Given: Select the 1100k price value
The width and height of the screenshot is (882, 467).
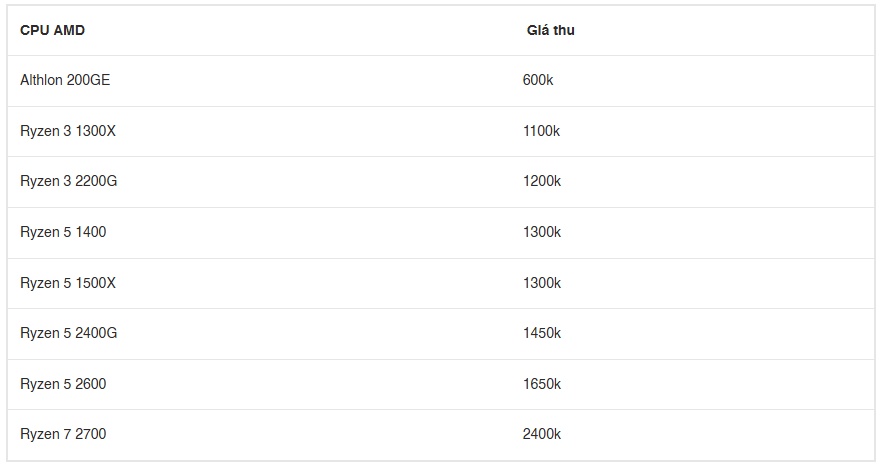Looking at the screenshot, I should click(x=541, y=131).
